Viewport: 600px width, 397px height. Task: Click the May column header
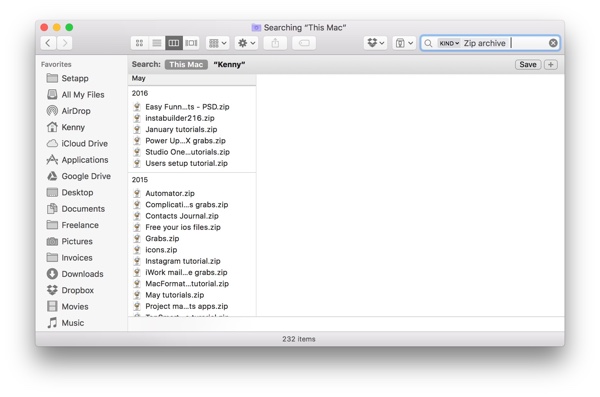point(139,78)
